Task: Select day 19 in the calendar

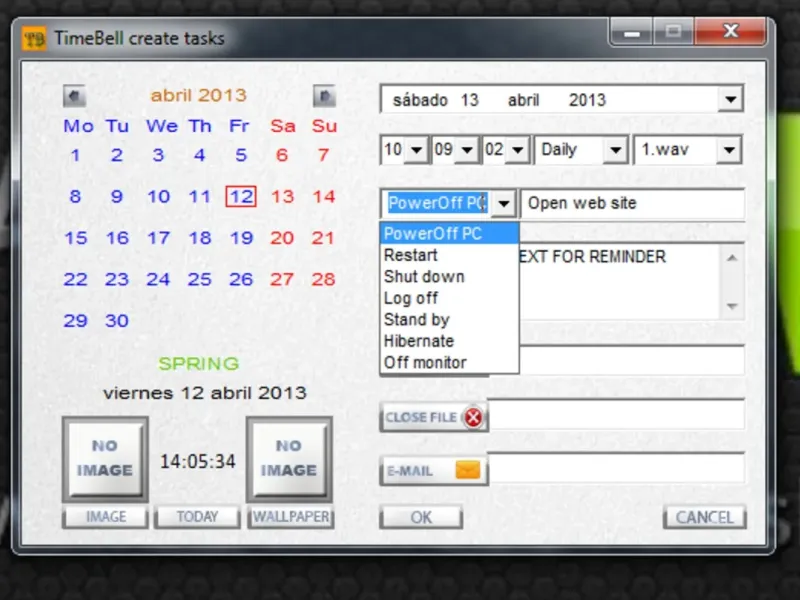Action: pyautogui.click(x=241, y=238)
